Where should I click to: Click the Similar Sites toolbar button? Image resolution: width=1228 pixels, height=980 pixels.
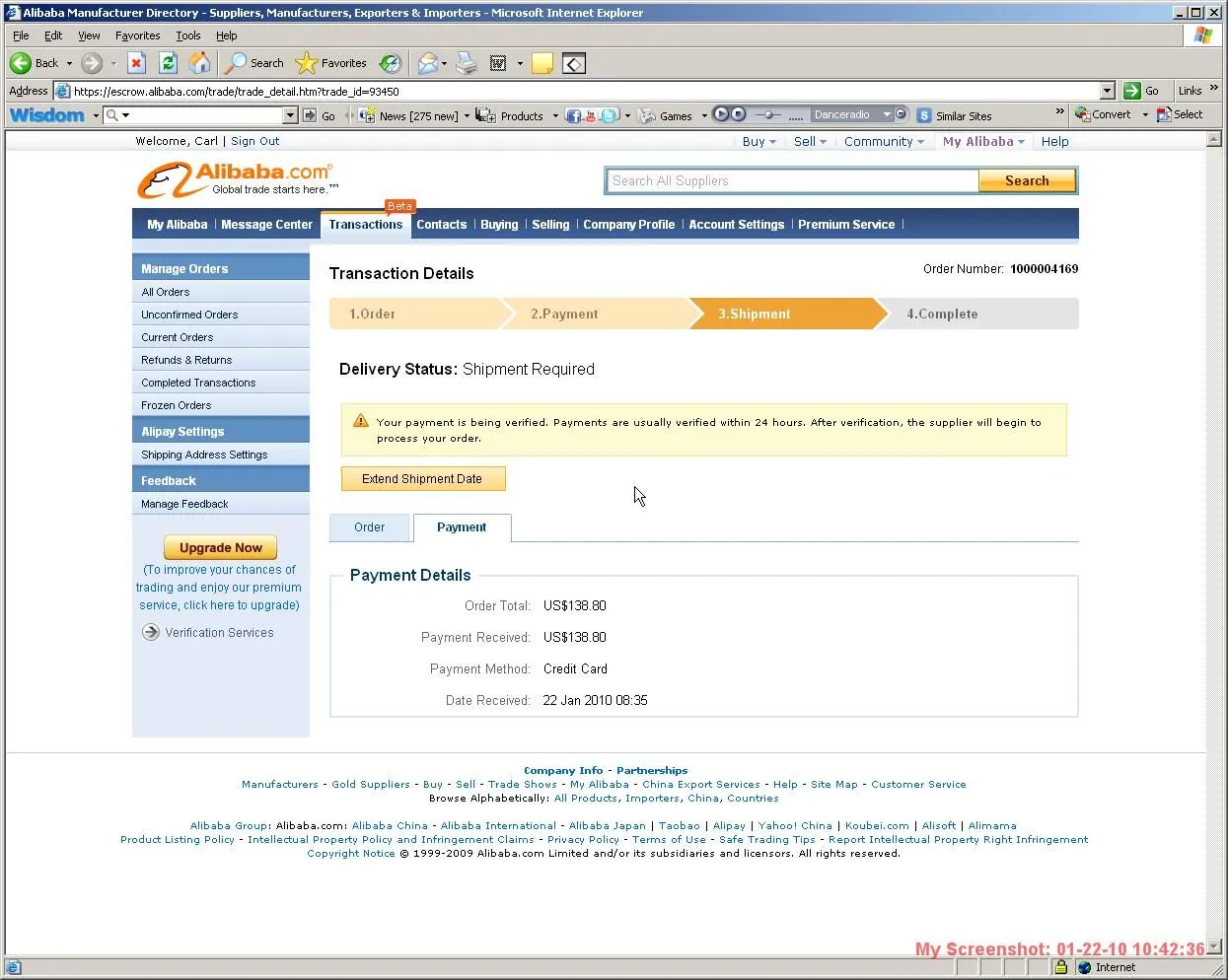pyautogui.click(x=955, y=115)
